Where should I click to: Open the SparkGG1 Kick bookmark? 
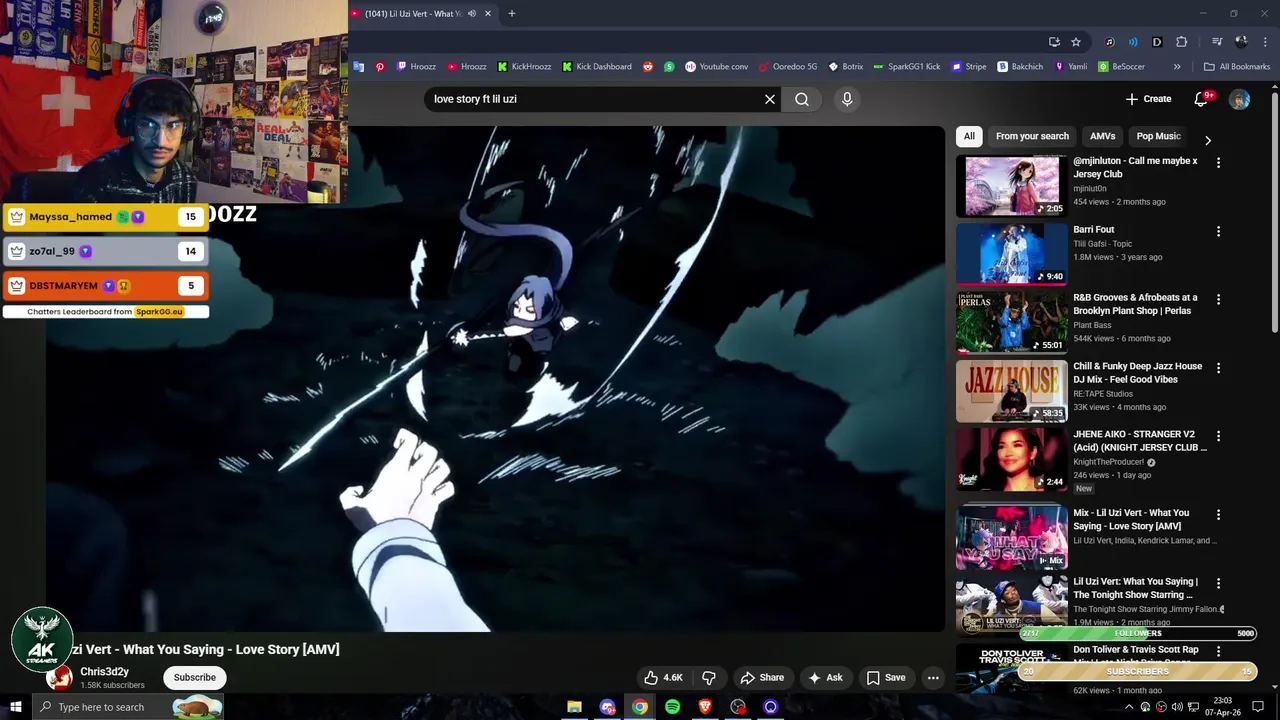click(907, 67)
